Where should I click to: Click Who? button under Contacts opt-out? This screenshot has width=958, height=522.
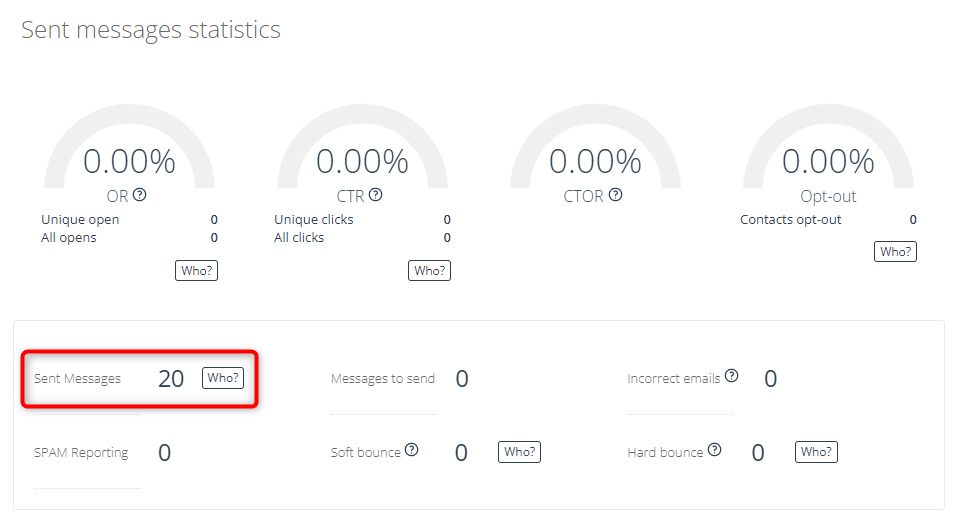point(896,251)
